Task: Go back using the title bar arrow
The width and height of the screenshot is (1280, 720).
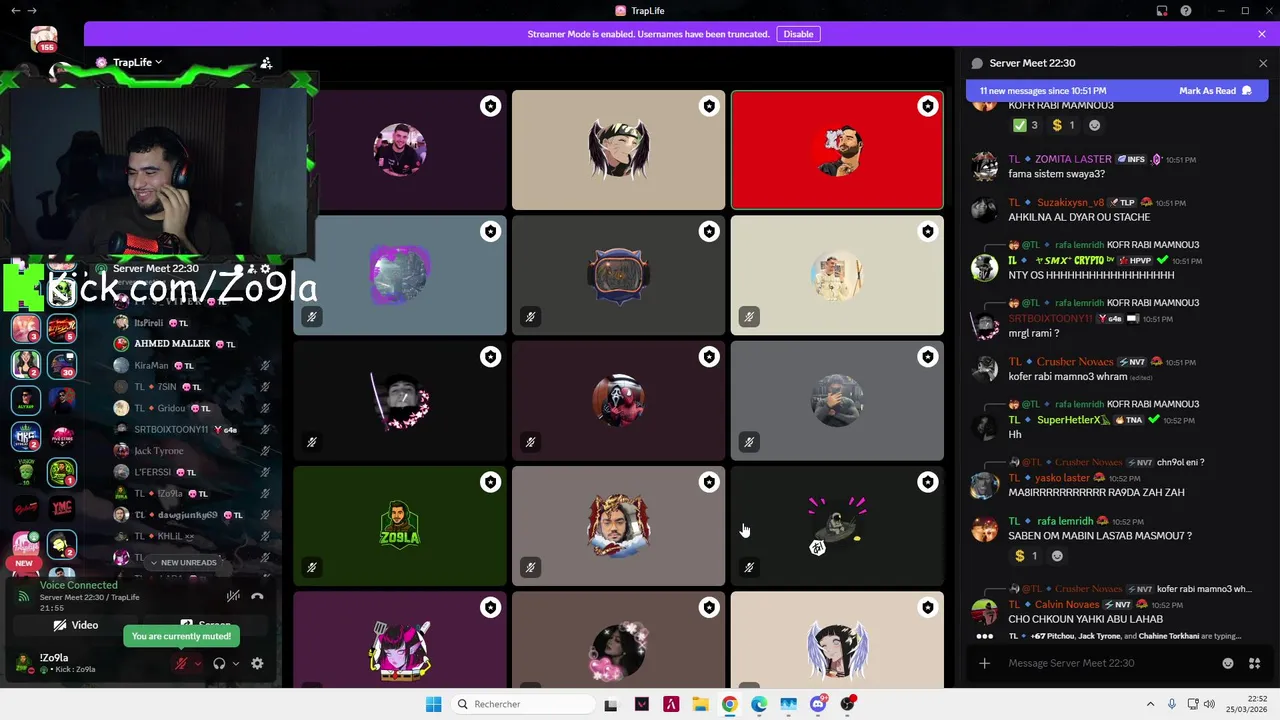Action: click(x=15, y=11)
